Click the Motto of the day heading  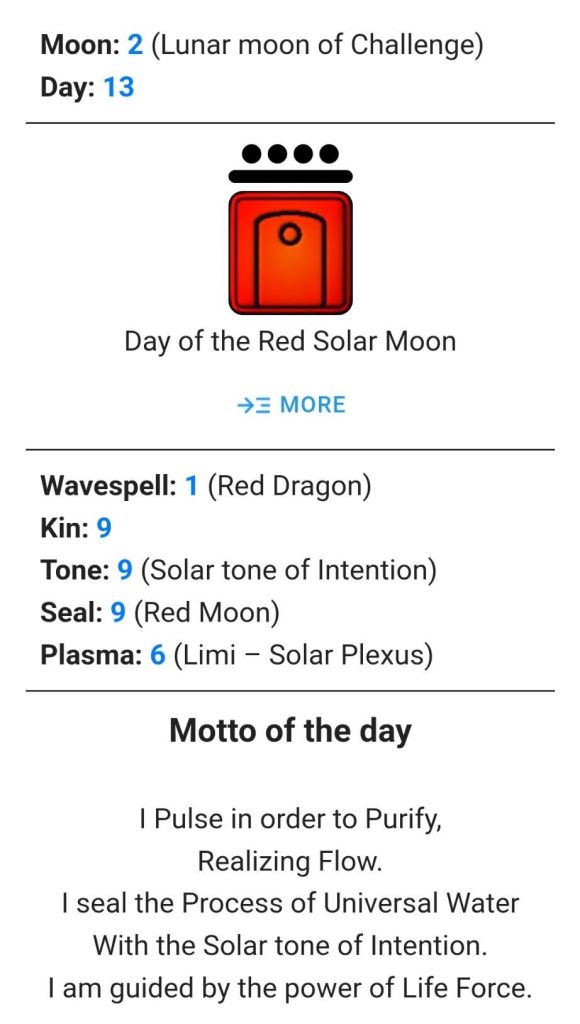(x=290, y=731)
